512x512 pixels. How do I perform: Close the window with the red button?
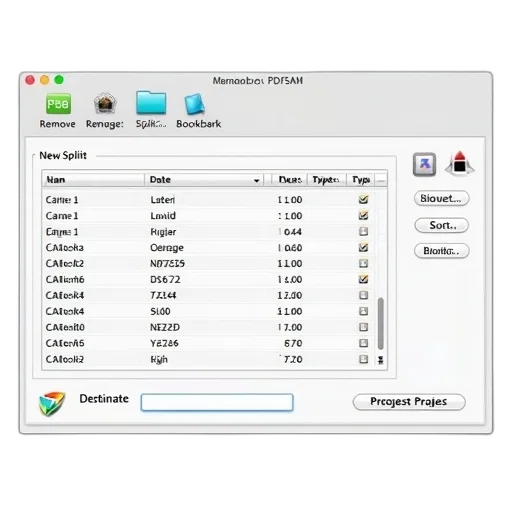(30, 80)
